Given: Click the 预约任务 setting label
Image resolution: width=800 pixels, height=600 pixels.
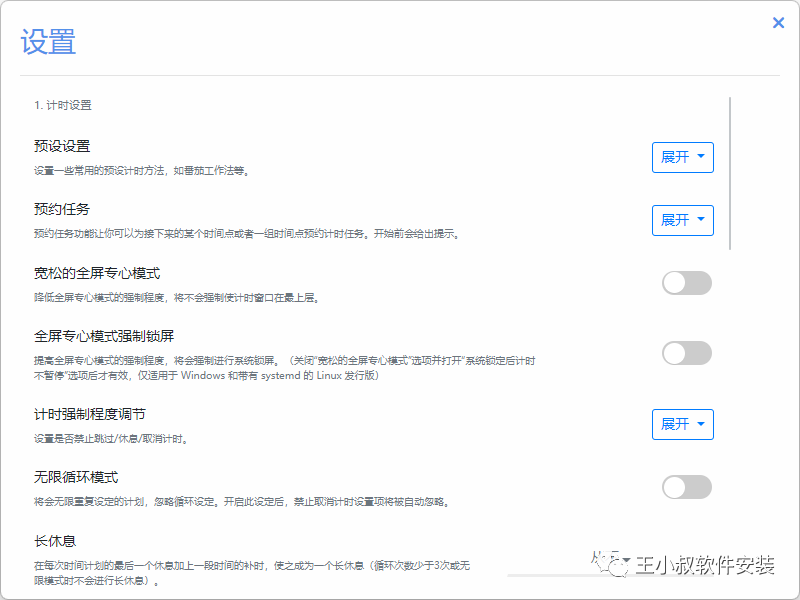Looking at the screenshot, I should tap(62, 209).
